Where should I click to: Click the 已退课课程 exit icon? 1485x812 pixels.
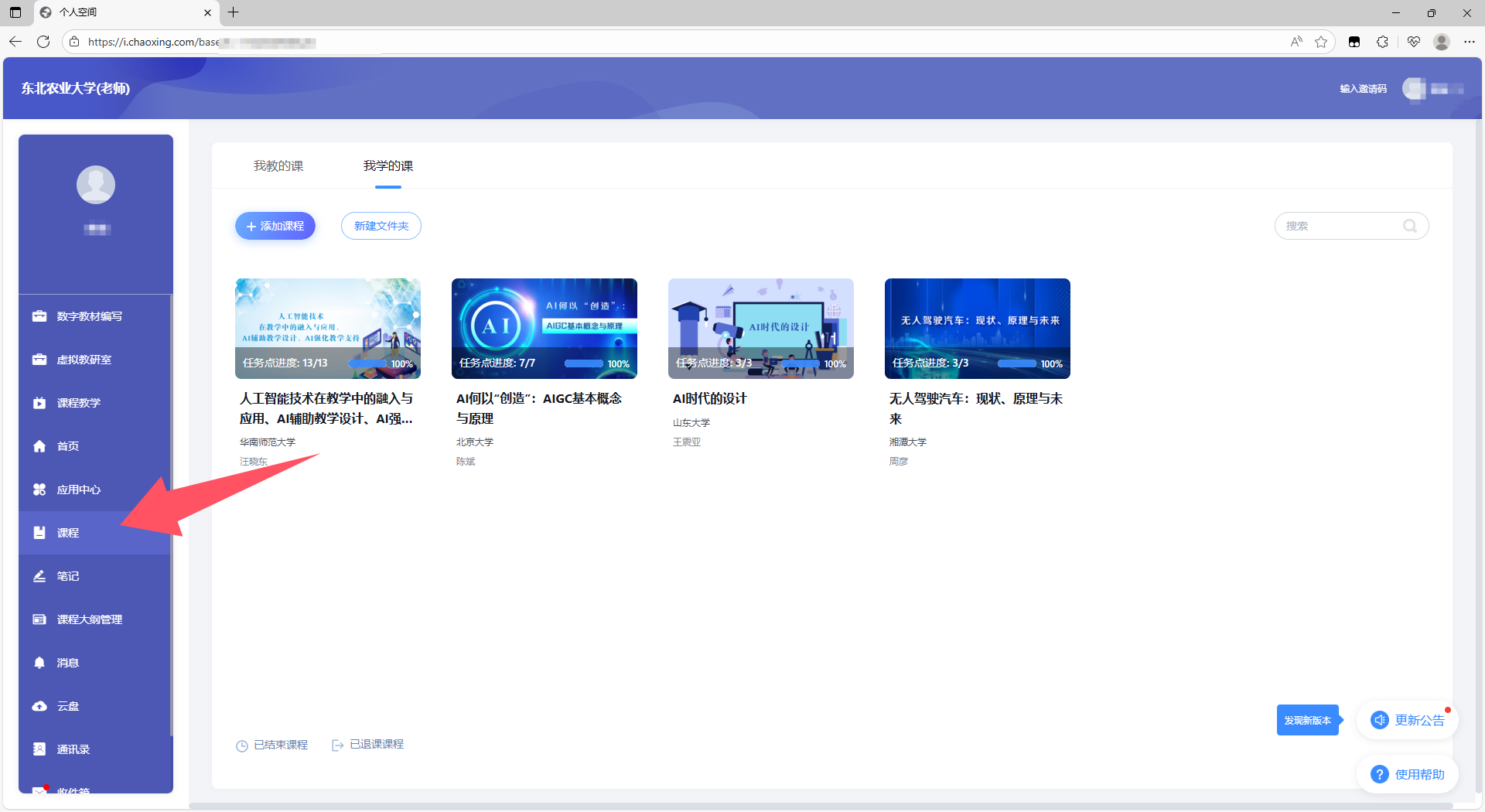(337, 745)
